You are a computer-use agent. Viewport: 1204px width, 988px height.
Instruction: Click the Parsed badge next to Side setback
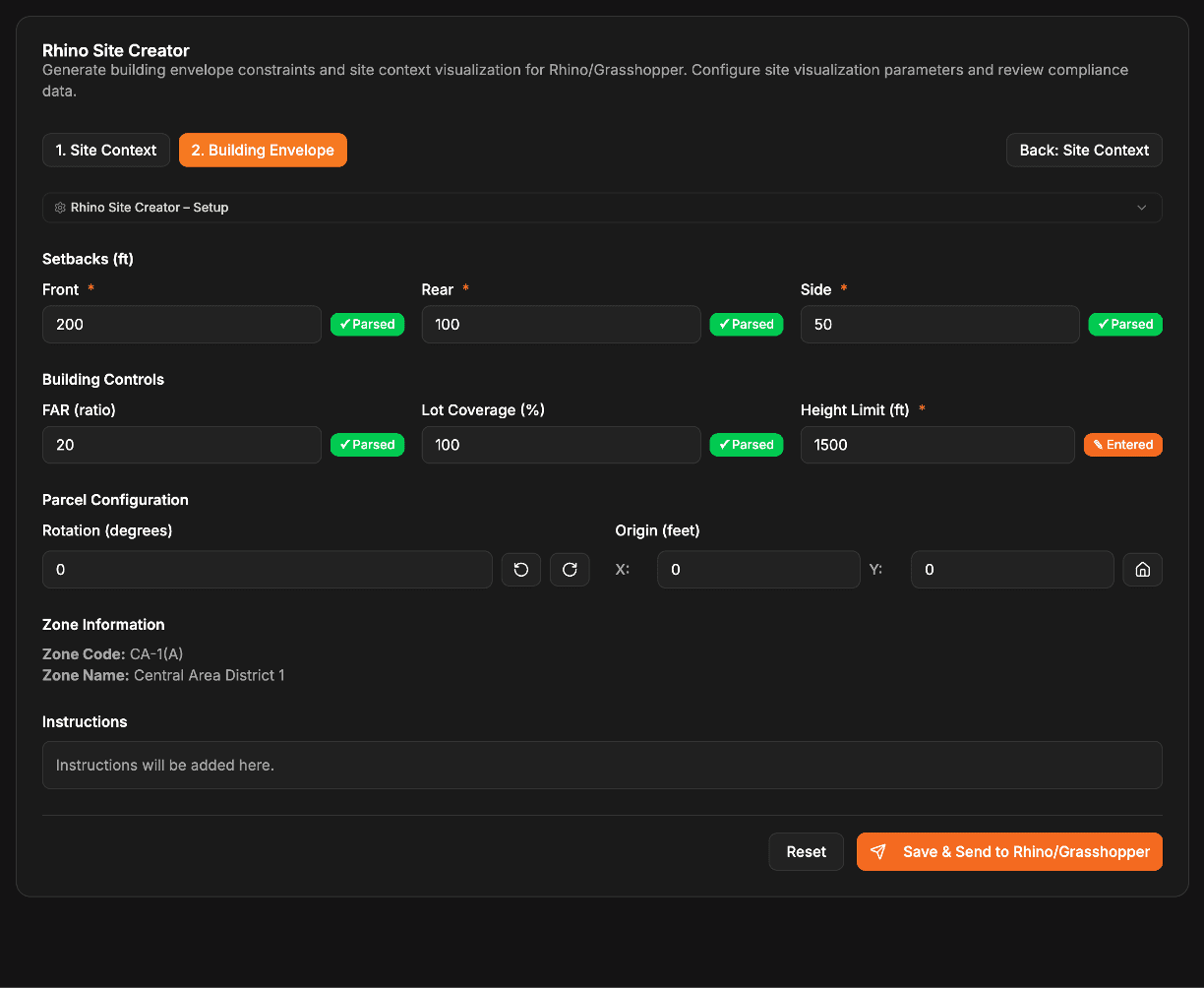click(x=1125, y=325)
